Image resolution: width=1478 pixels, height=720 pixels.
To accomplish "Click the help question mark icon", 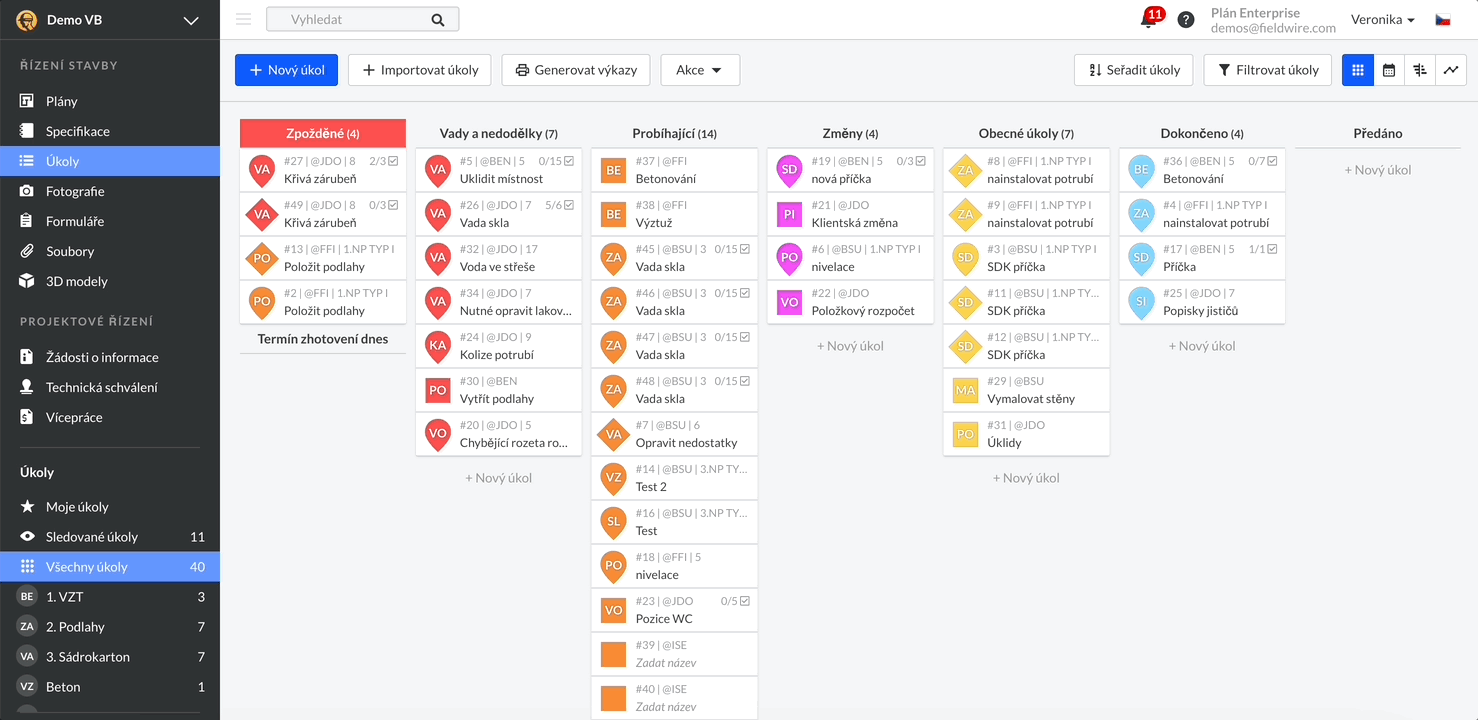I will point(1186,20).
